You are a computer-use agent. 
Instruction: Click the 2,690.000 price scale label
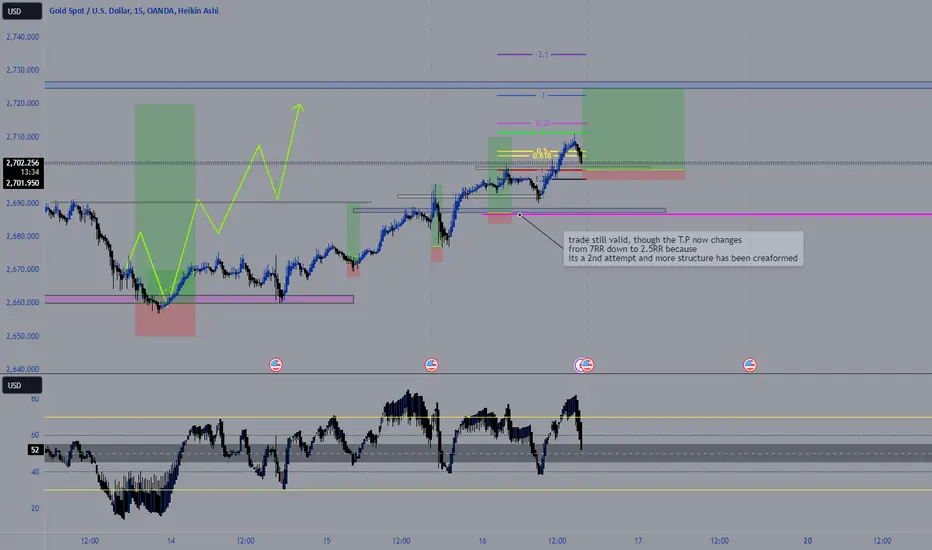(23, 203)
